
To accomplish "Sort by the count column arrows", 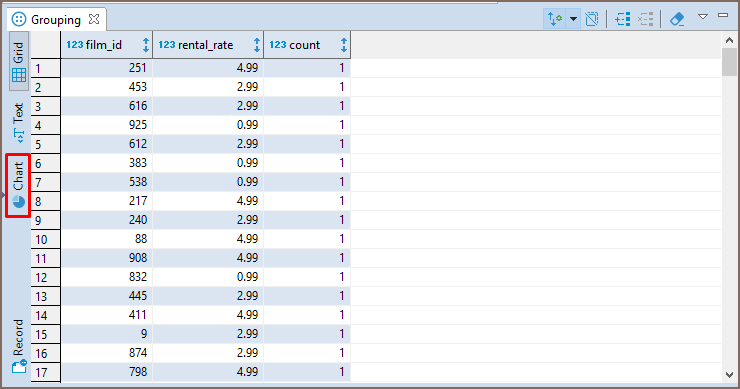I will pyautogui.click(x=344, y=45).
